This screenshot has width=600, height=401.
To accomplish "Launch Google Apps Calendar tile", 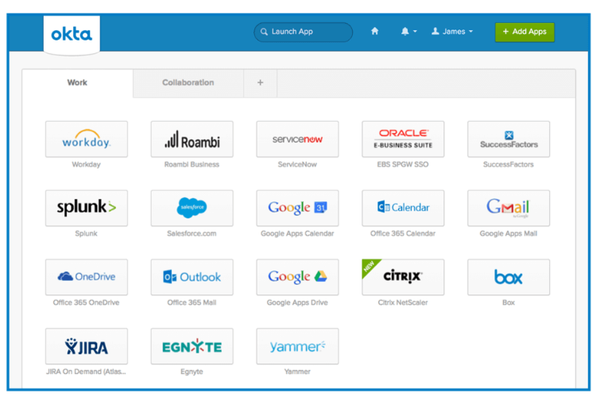I will (x=297, y=208).
